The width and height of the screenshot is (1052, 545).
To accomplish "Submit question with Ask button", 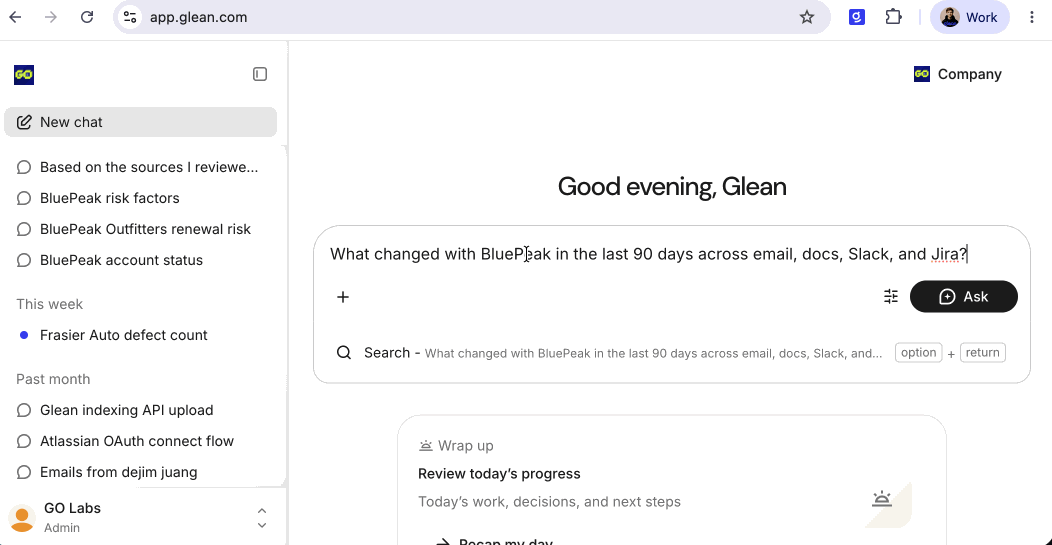I will 963,297.
